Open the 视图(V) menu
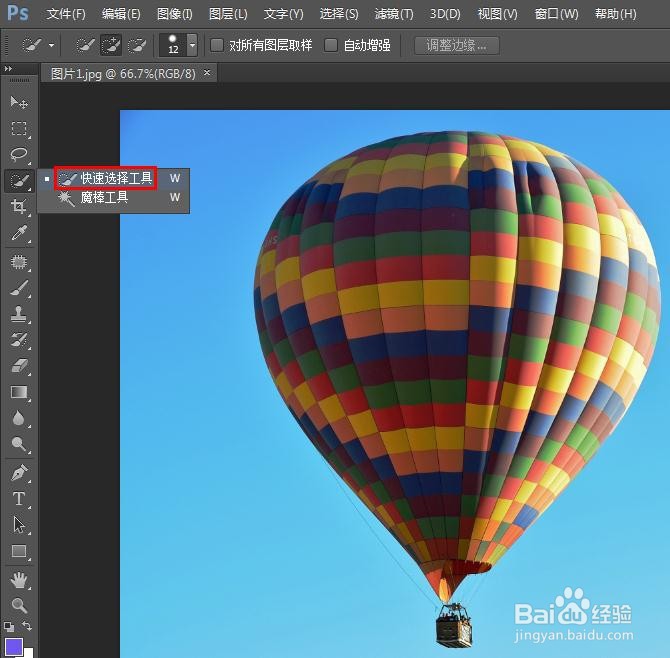This screenshot has width=670, height=658. tap(497, 14)
